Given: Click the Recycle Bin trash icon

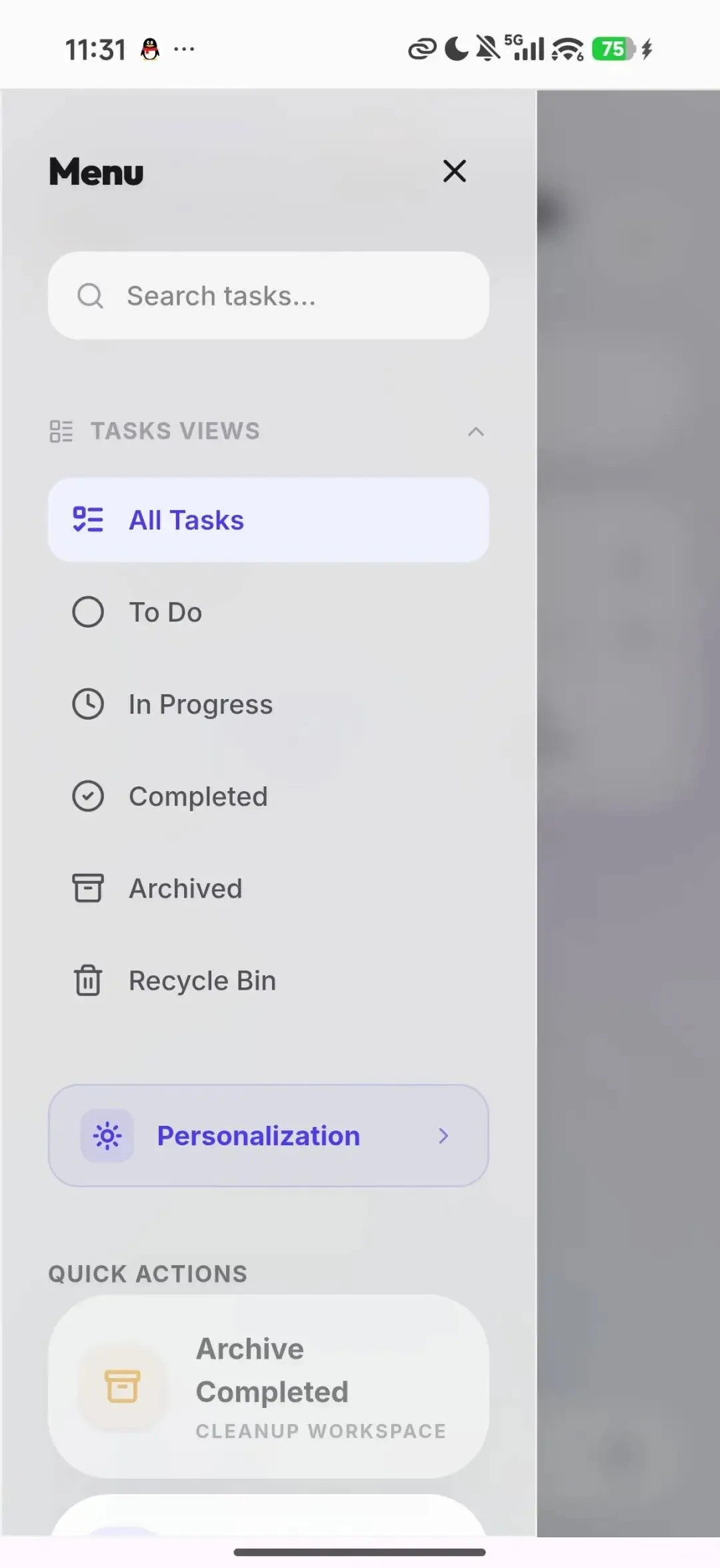Looking at the screenshot, I should 88,980.
